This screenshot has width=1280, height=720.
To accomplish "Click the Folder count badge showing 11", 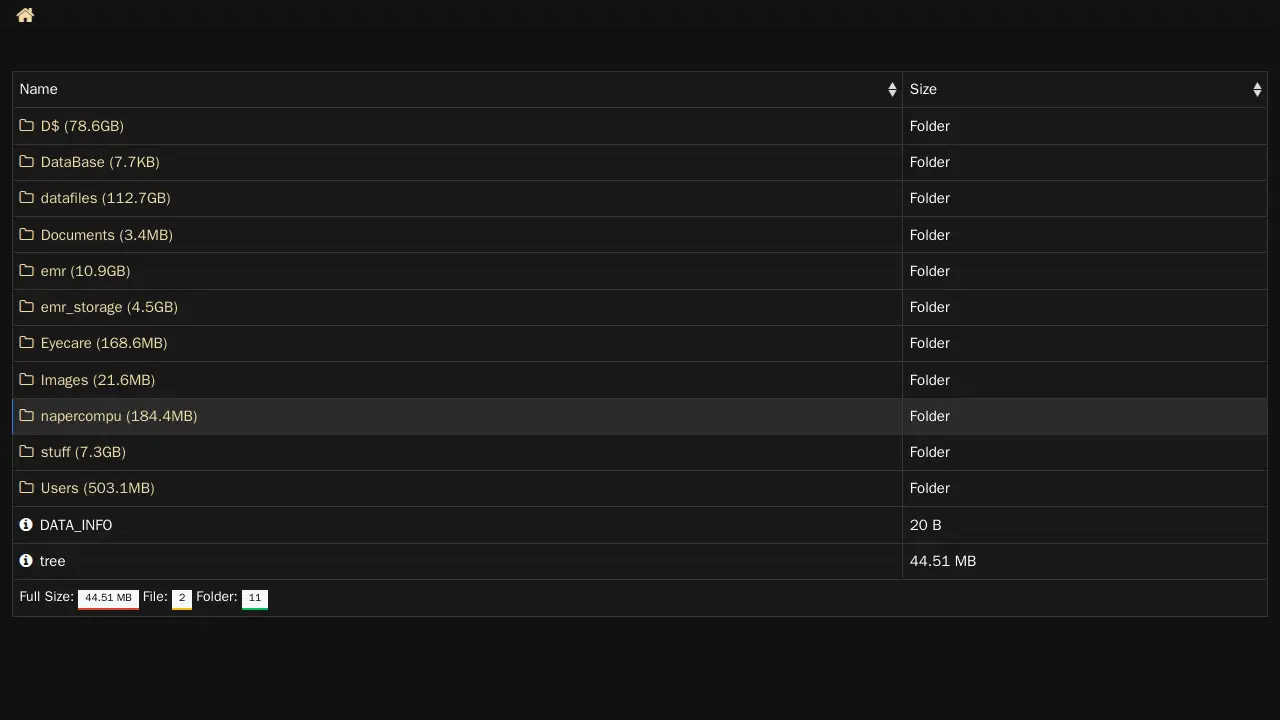I will point(255,598).
